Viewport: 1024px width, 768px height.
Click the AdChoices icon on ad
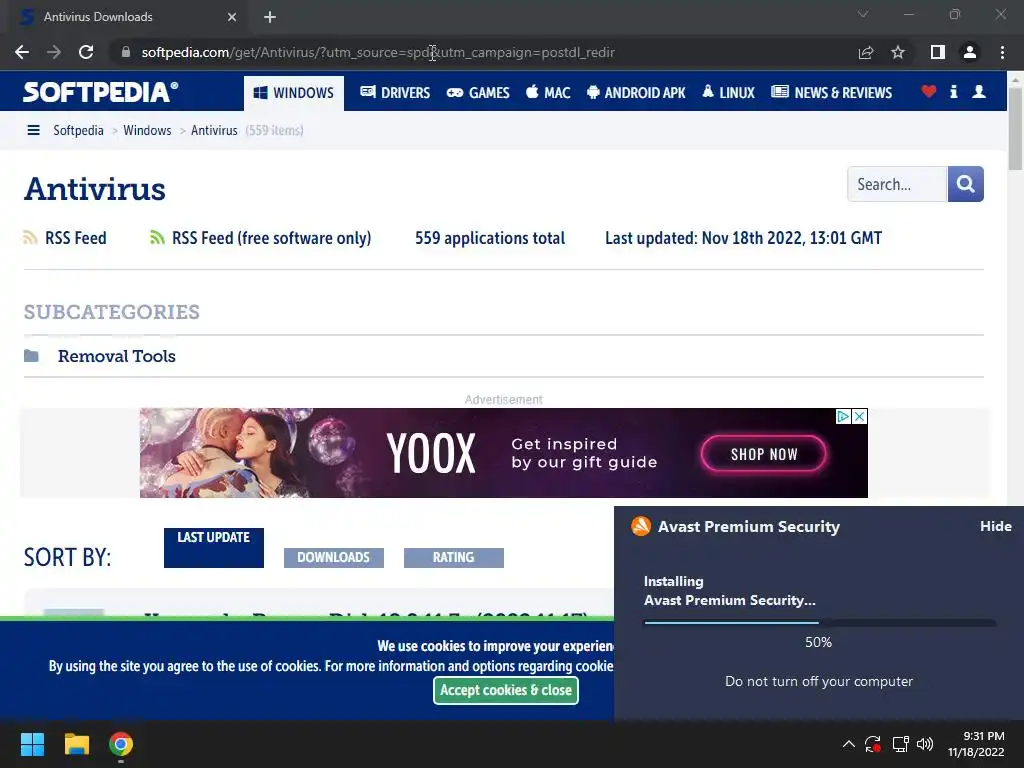pos(843,416)
